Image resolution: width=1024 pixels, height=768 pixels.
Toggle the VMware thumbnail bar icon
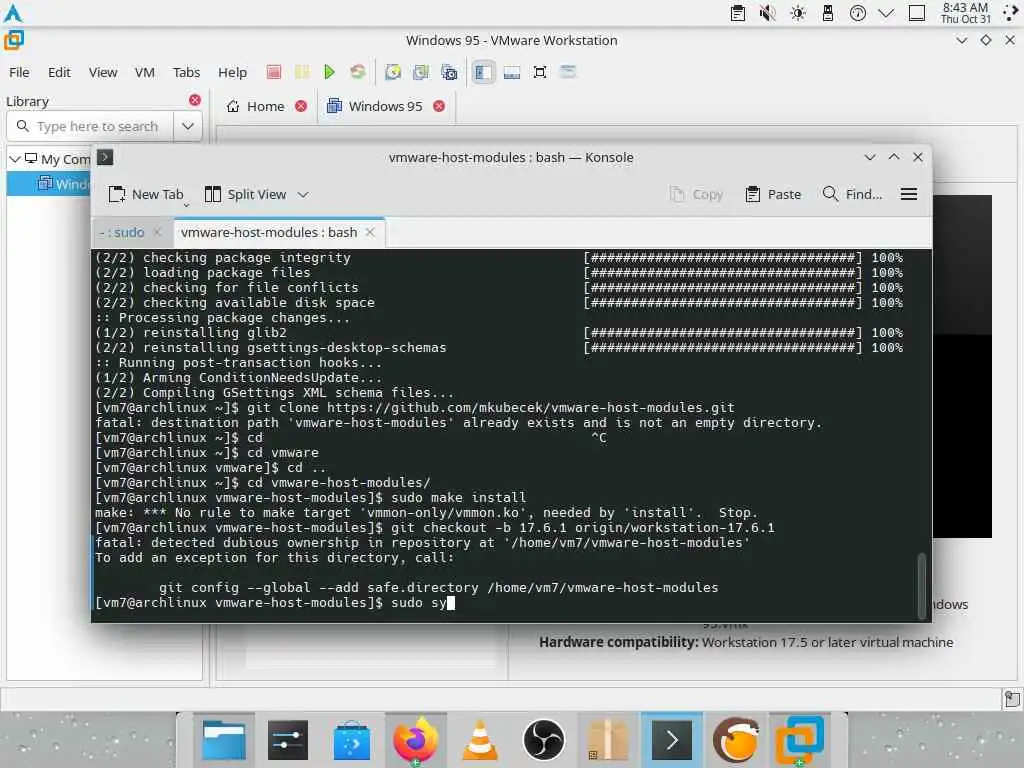point(512,72)
